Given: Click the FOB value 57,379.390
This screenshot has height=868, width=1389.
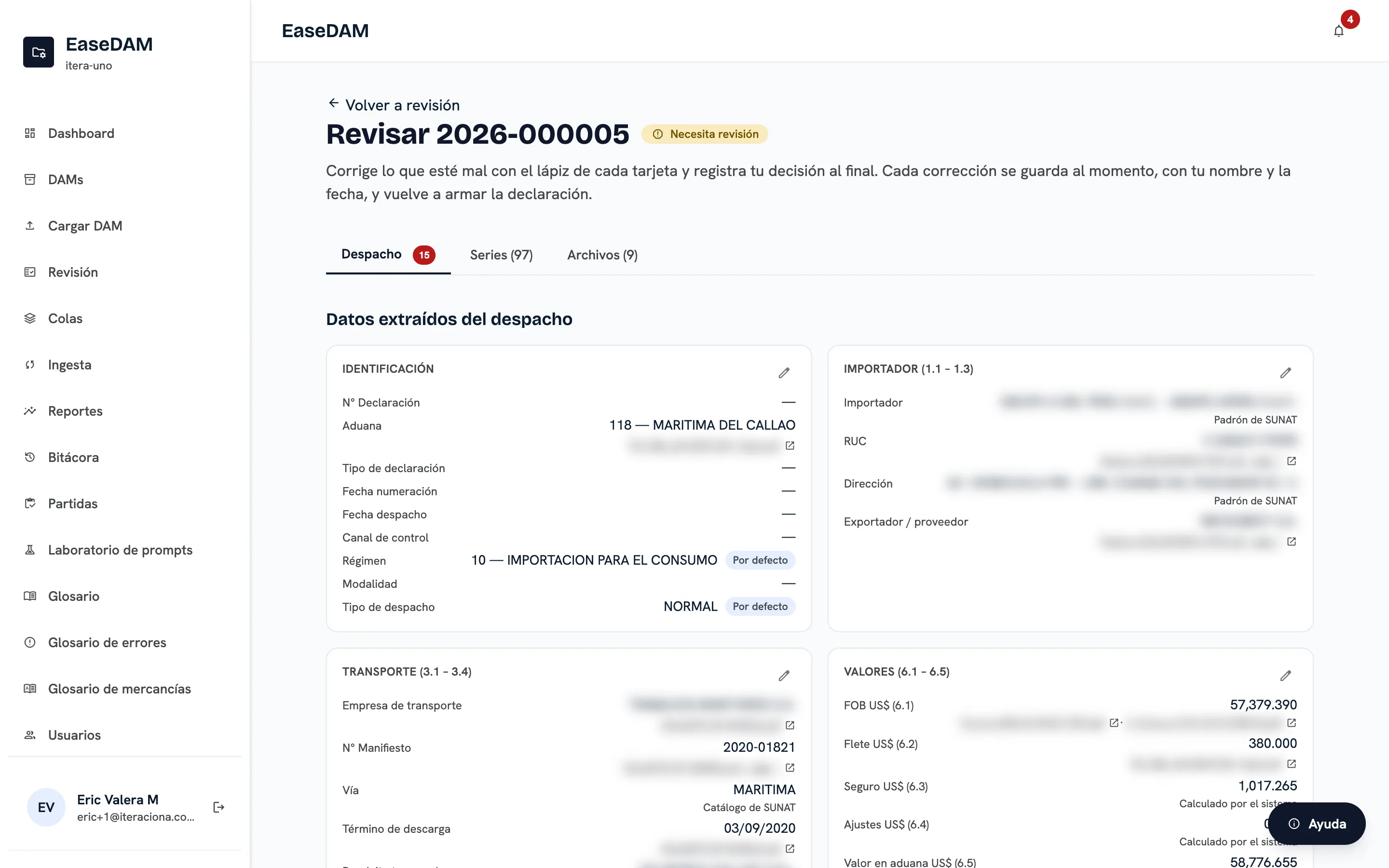Looking at the screenshot, I should (x=1263, y=705).
